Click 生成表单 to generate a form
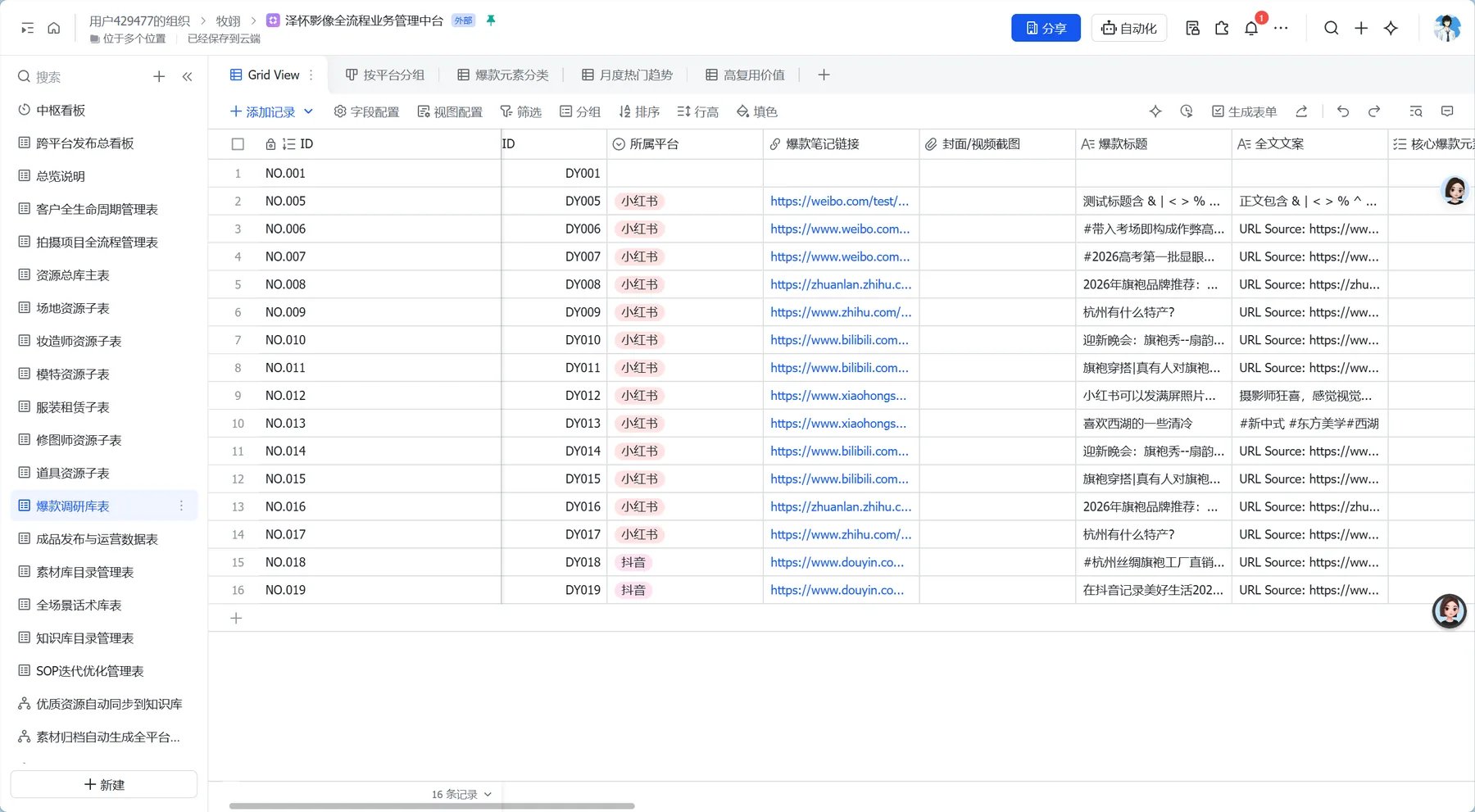The width and height of the screenshot is (1475, 812). tap(1244, 111)
